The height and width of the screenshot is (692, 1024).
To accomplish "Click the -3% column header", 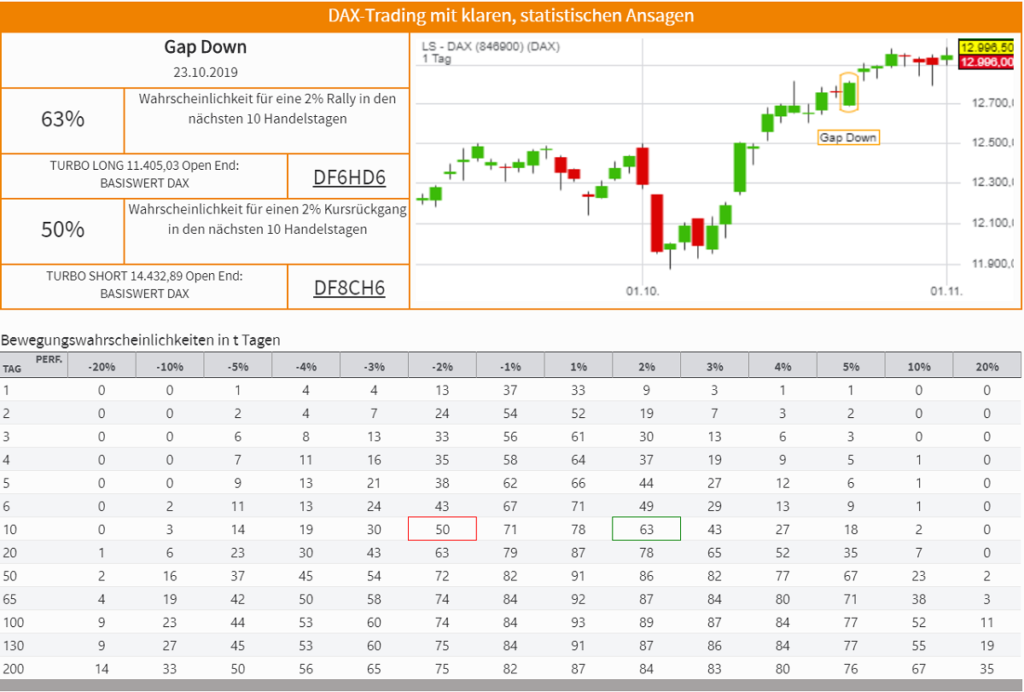I will (374, 367).
